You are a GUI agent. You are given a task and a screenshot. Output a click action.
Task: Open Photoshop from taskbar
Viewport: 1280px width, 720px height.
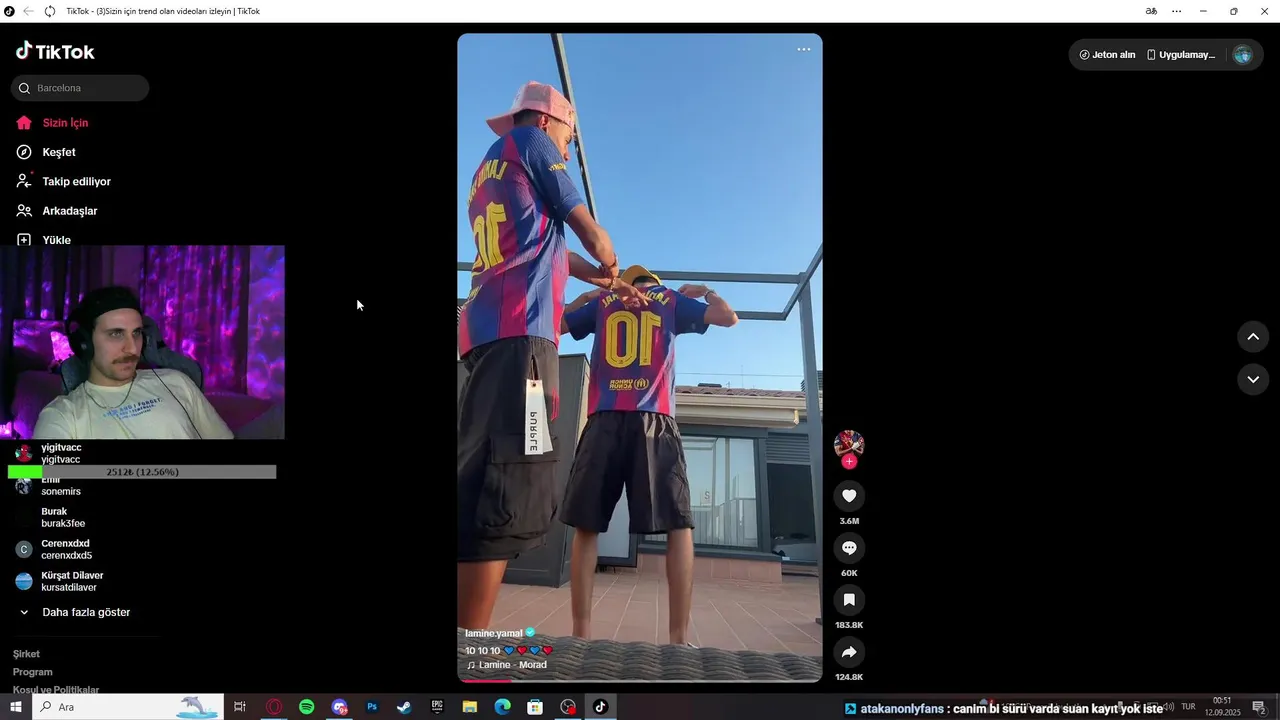pos(372,707)
